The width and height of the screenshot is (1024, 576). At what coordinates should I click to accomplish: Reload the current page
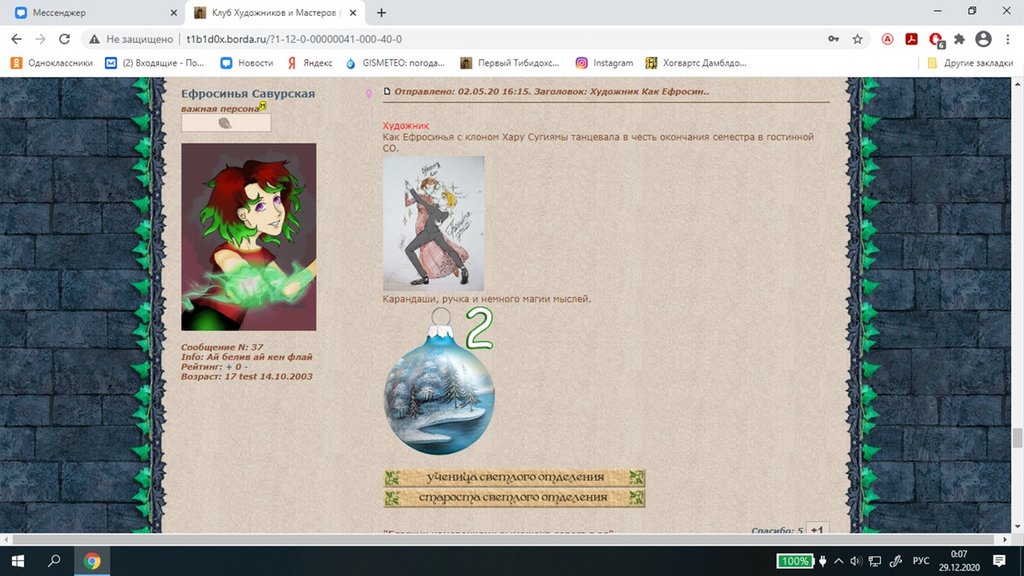(64, 39)
